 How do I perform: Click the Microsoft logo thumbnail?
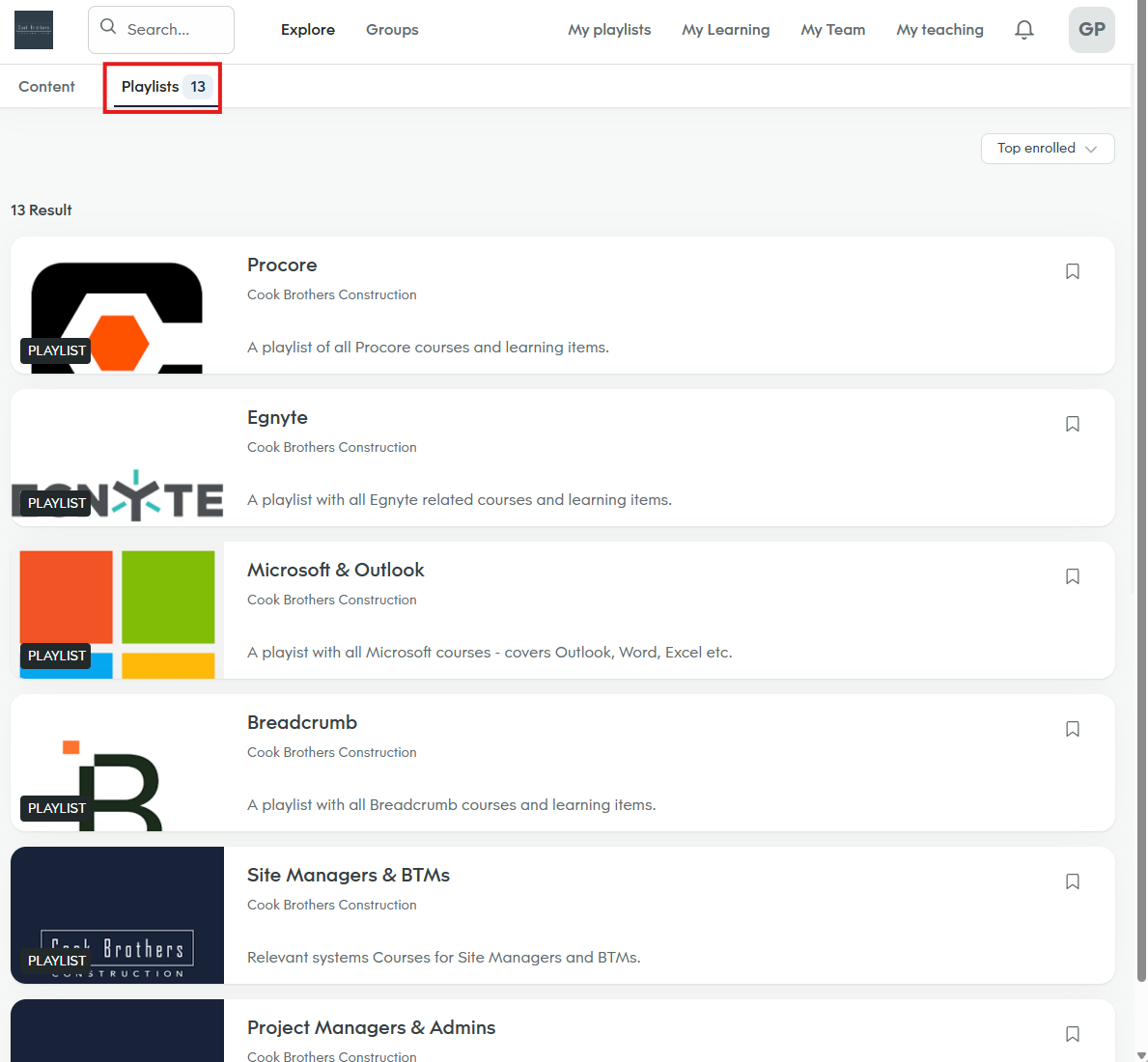point(117,610)
